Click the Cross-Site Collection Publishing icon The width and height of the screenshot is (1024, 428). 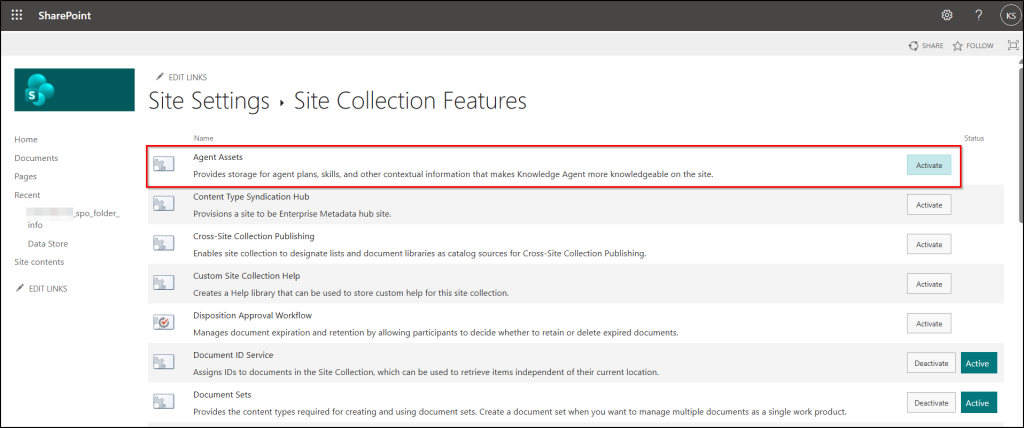[x=163, y=244]
